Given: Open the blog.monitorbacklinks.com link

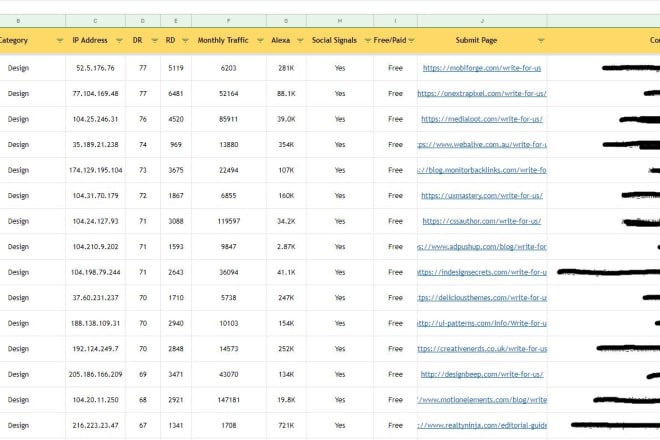Looking at the screenshot, I should click(482, 170).
